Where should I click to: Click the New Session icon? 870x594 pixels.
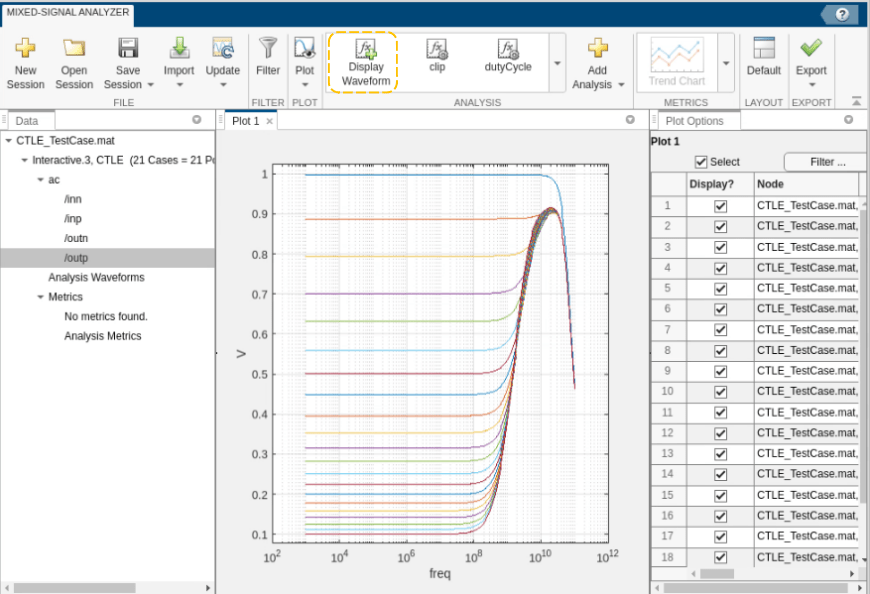[25, 48]
